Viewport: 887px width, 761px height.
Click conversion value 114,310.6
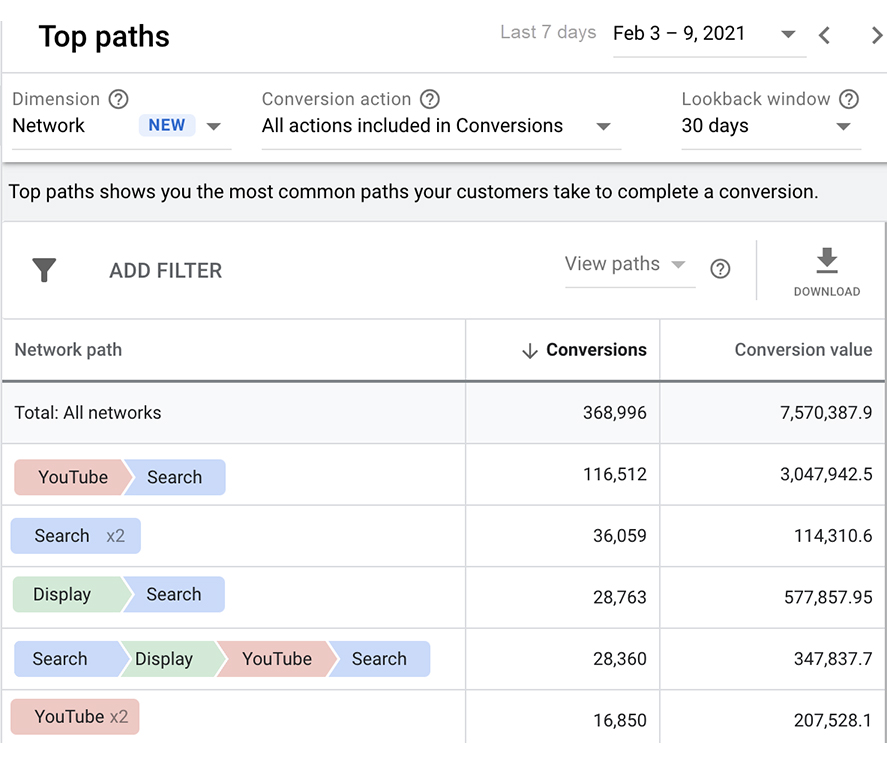click(833, 536)
